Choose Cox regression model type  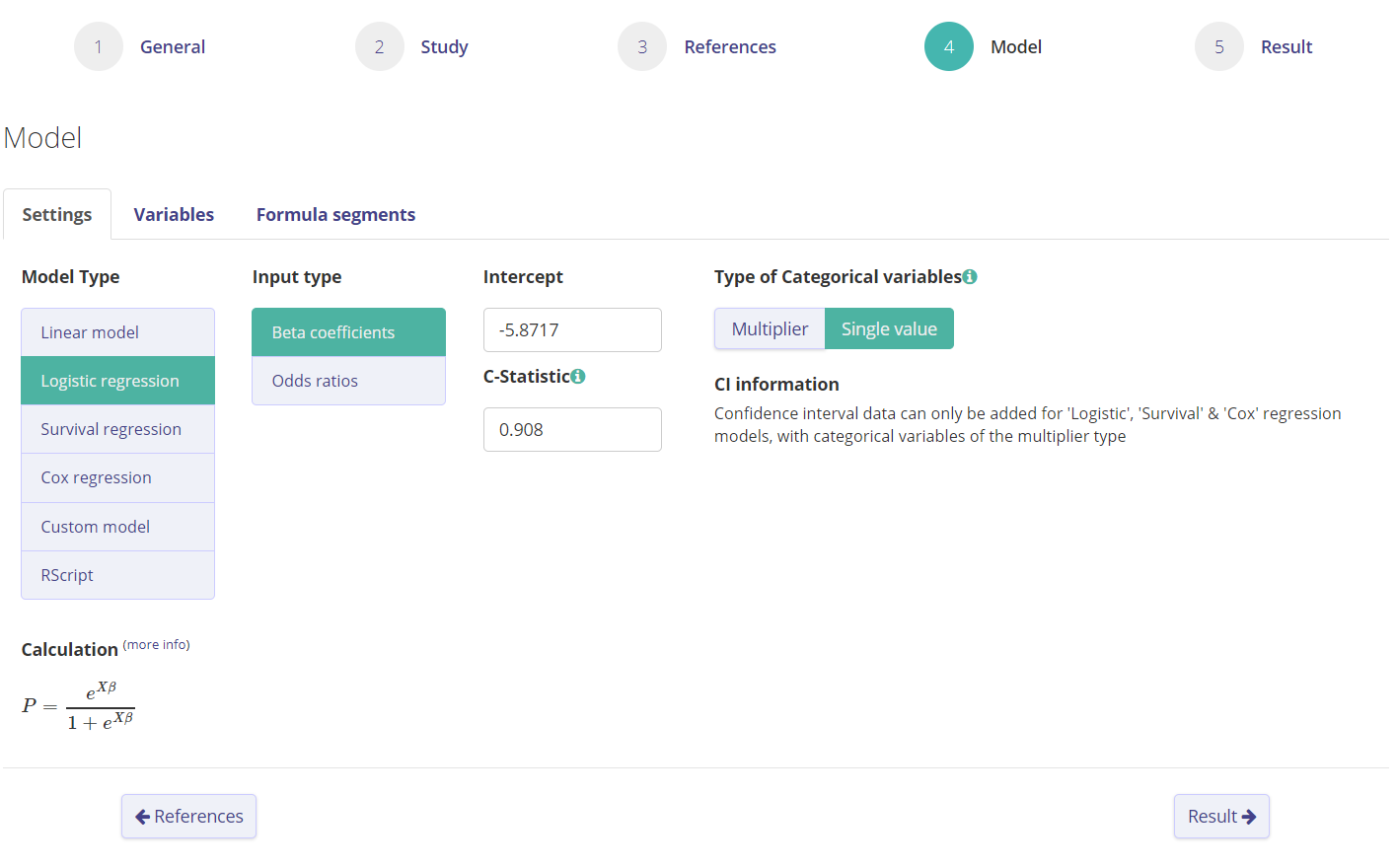click(117, 477)
